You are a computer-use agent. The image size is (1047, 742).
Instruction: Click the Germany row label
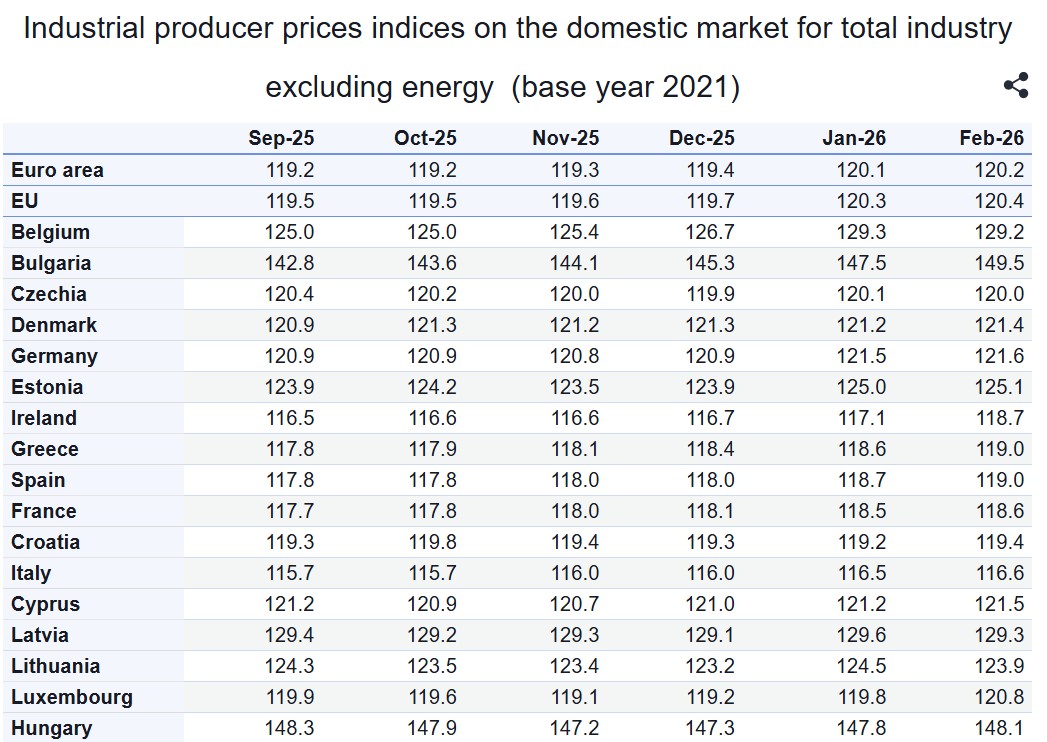pyautogui.click(x=55, y=356)
